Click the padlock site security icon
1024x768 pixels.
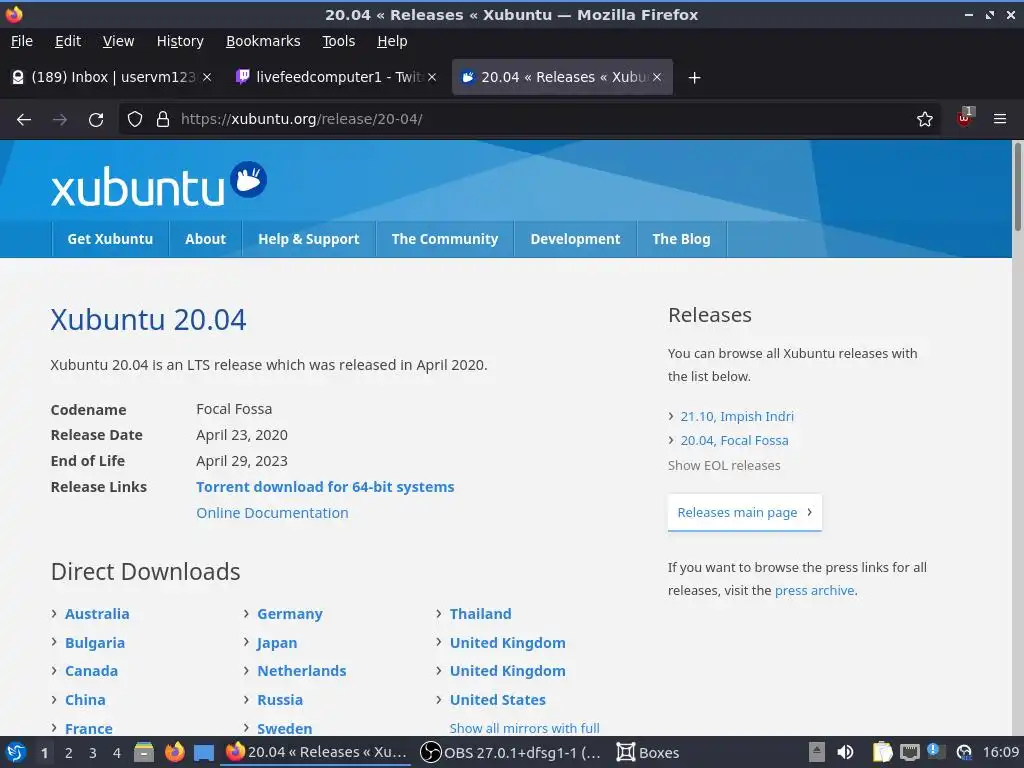tap(163, 119)
